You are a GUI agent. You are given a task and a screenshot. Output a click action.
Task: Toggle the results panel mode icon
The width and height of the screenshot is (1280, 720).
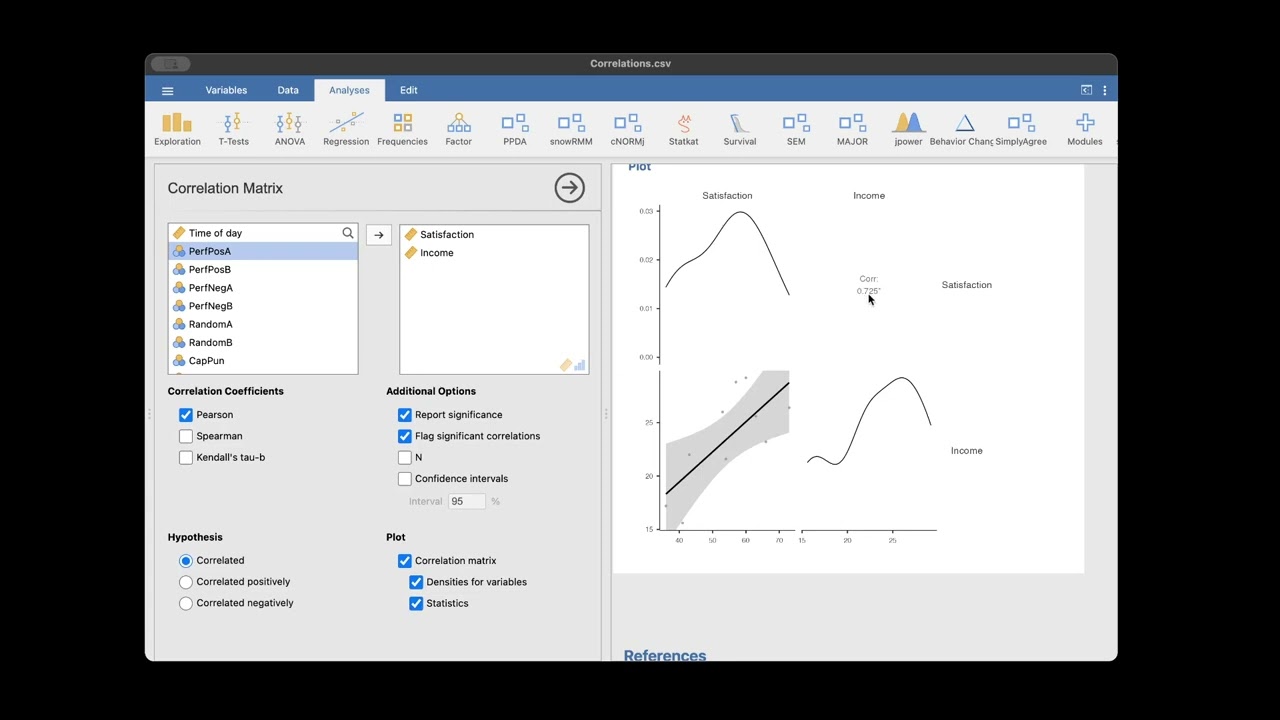1086,90
